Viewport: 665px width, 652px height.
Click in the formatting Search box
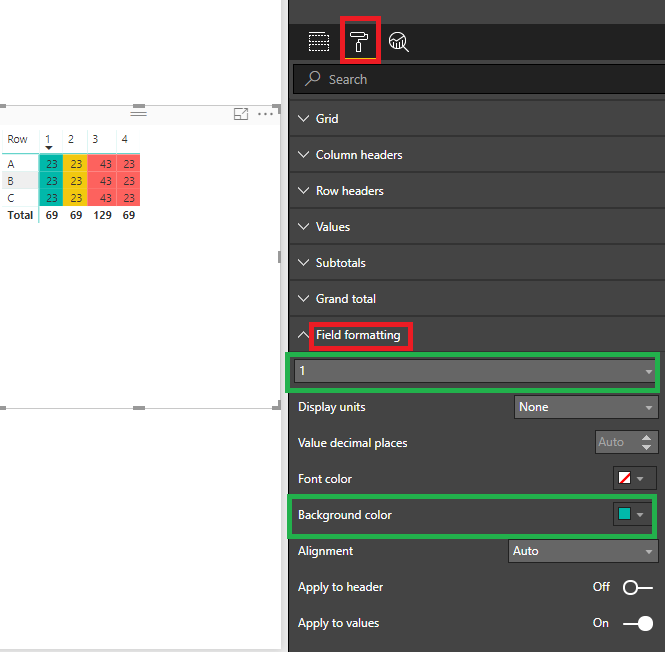click(479, 79)
